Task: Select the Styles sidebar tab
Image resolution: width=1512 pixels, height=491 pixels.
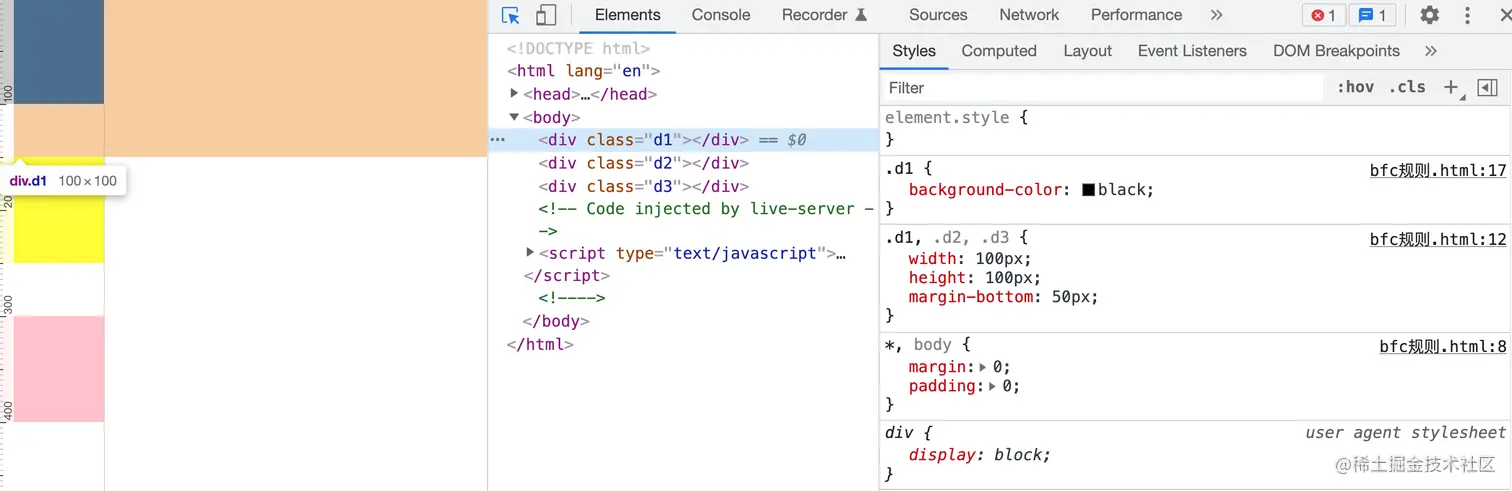Action: click(914, 51)
